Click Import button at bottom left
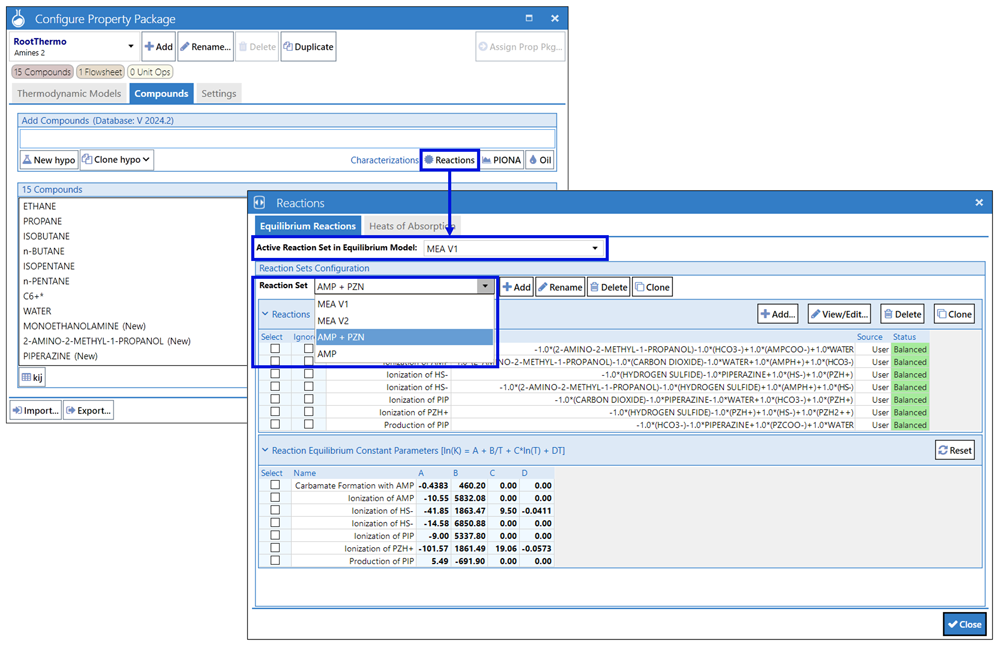The width and height of the screenshot is (1000, 649). pos(35,410)
